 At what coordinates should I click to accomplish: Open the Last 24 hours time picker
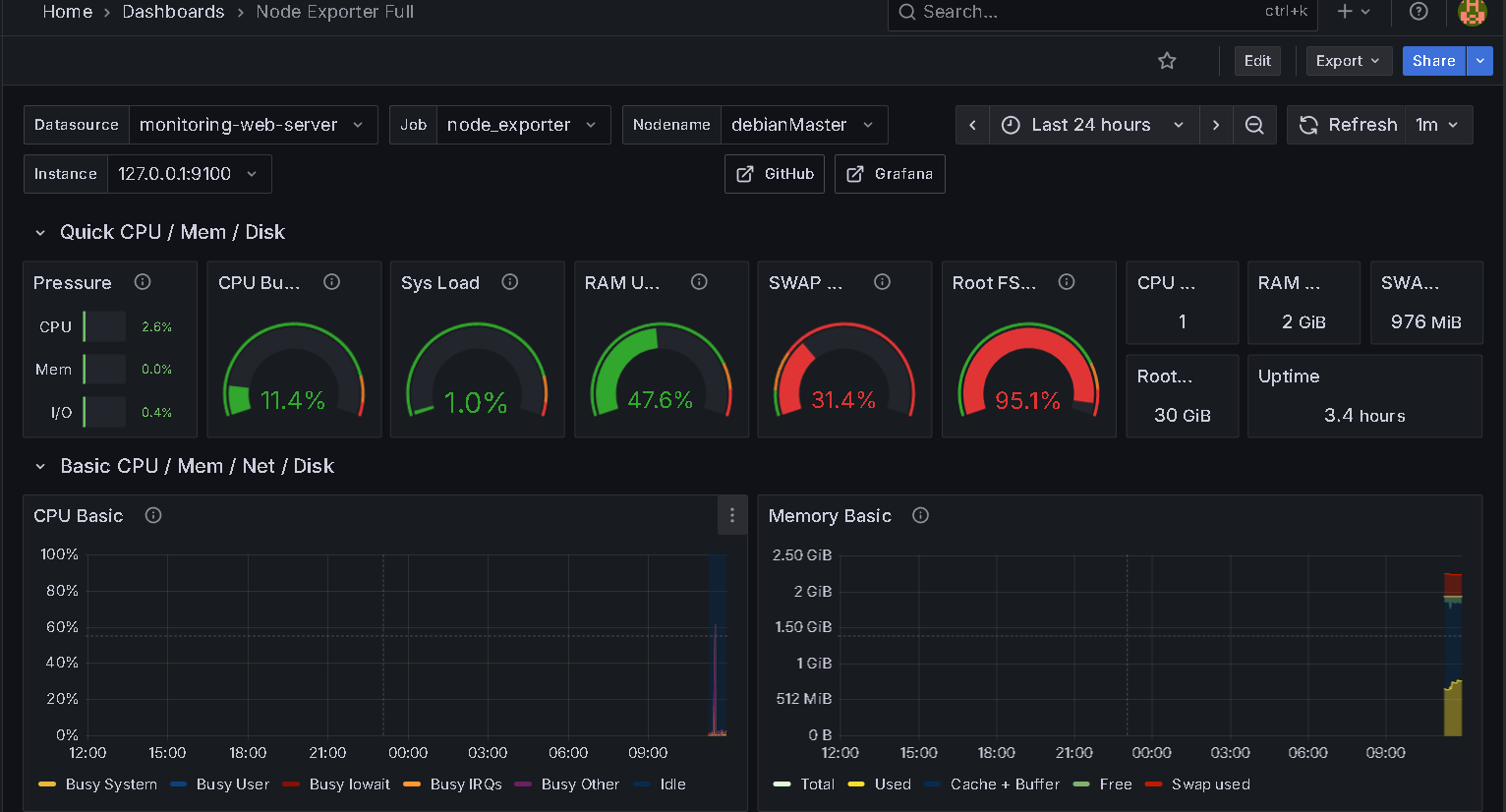point(1091,125)
